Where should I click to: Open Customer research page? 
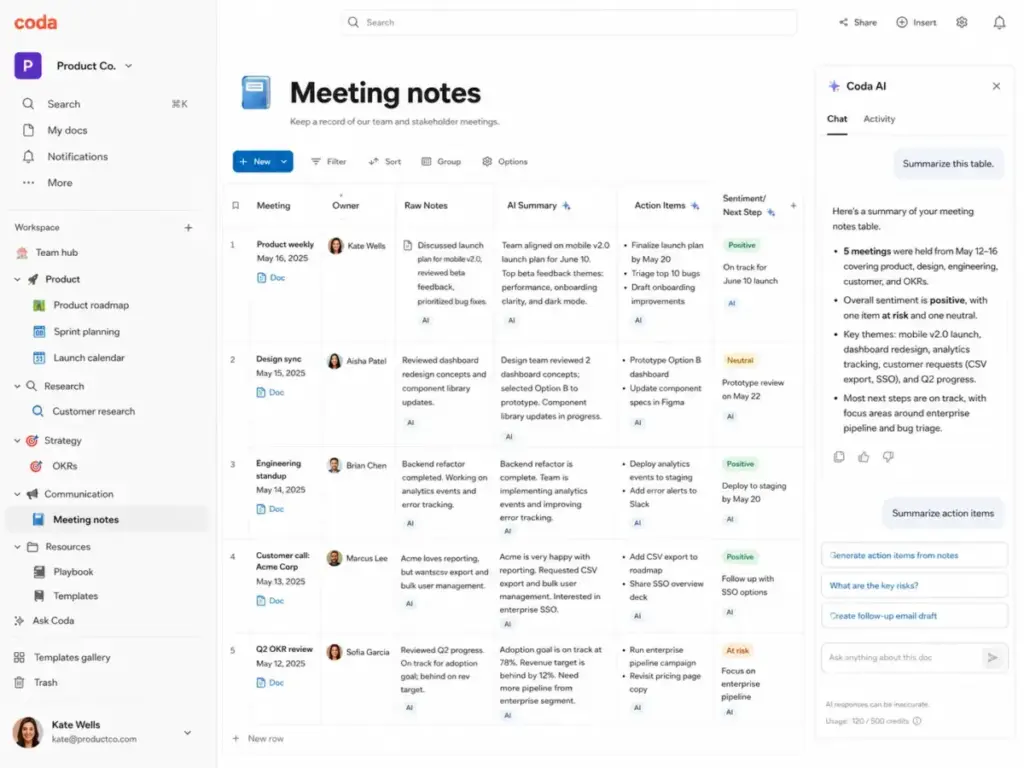point(93,411)
